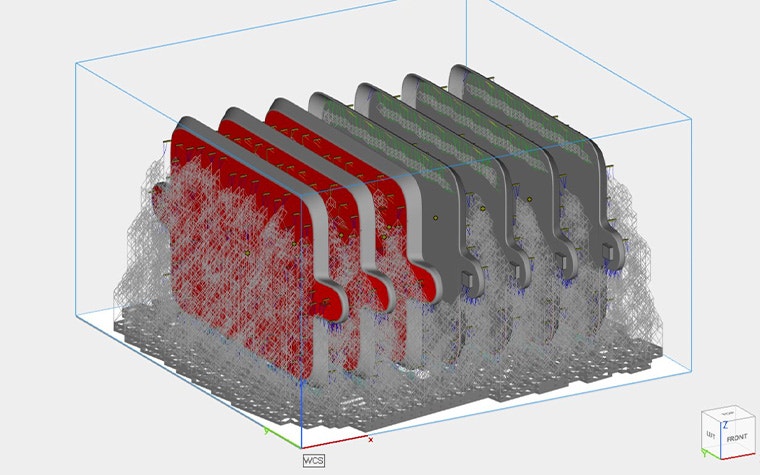
Task: Select the LEFT face of the view cube
Action: [x=711, y=437]
